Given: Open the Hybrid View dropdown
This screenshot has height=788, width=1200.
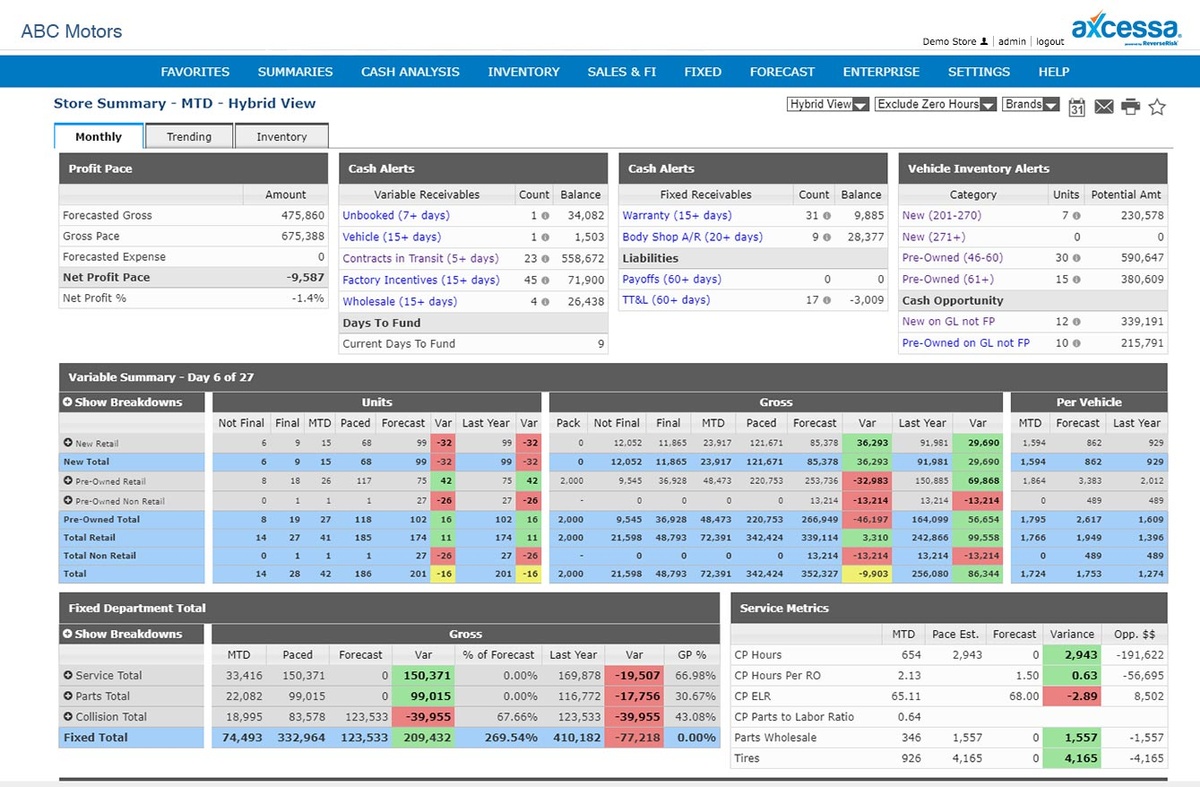Looking at the screenshot, I should point(828,104).
